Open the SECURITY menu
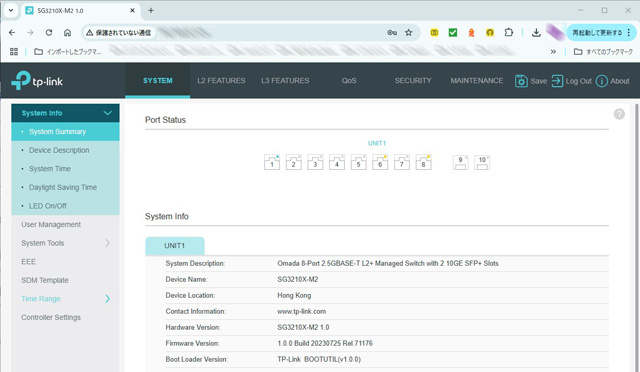The width and height of the screenshot is (640, 372). point(413,80)
